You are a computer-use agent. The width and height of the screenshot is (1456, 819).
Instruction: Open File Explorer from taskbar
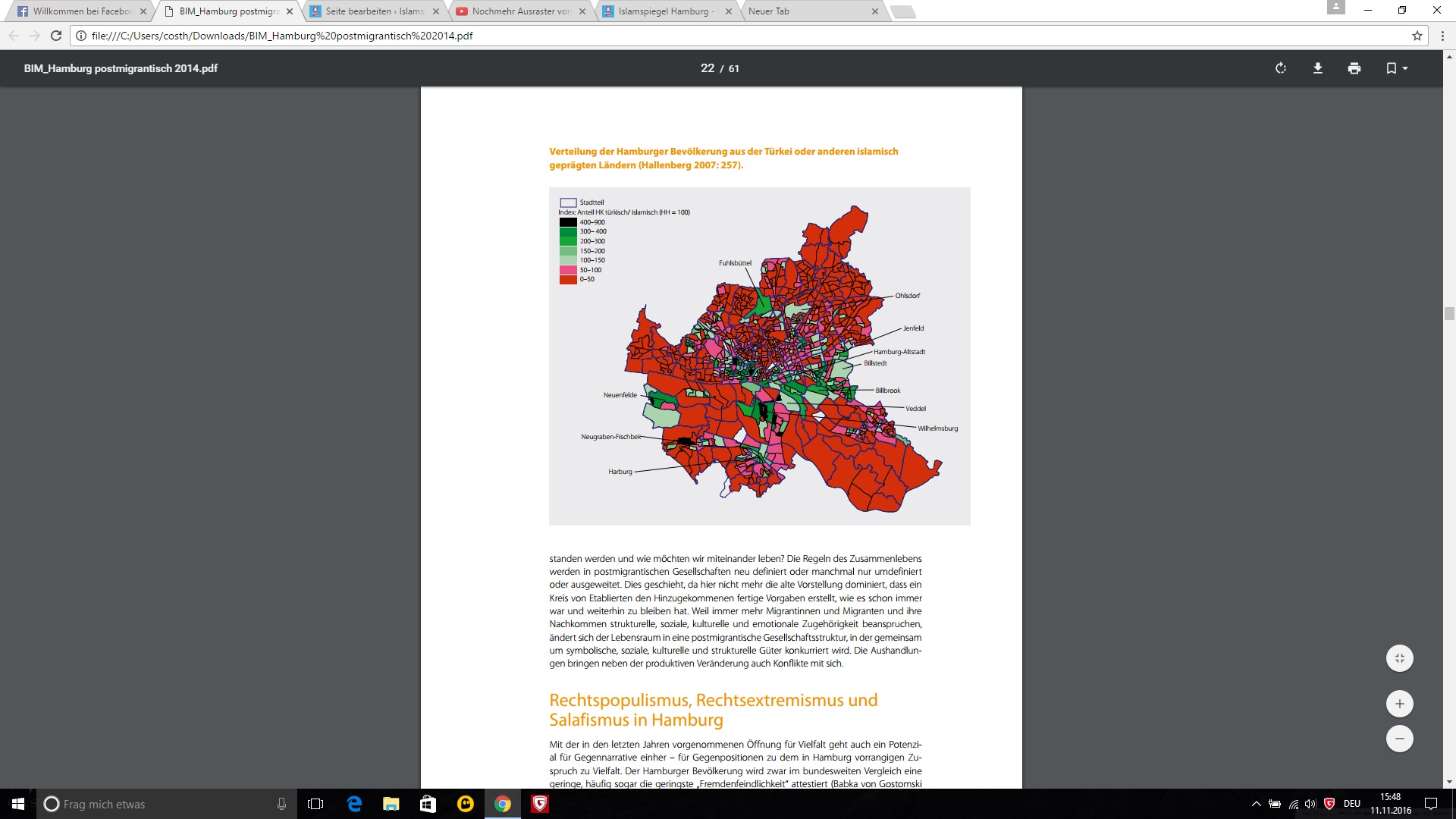(x=391, y=804)
